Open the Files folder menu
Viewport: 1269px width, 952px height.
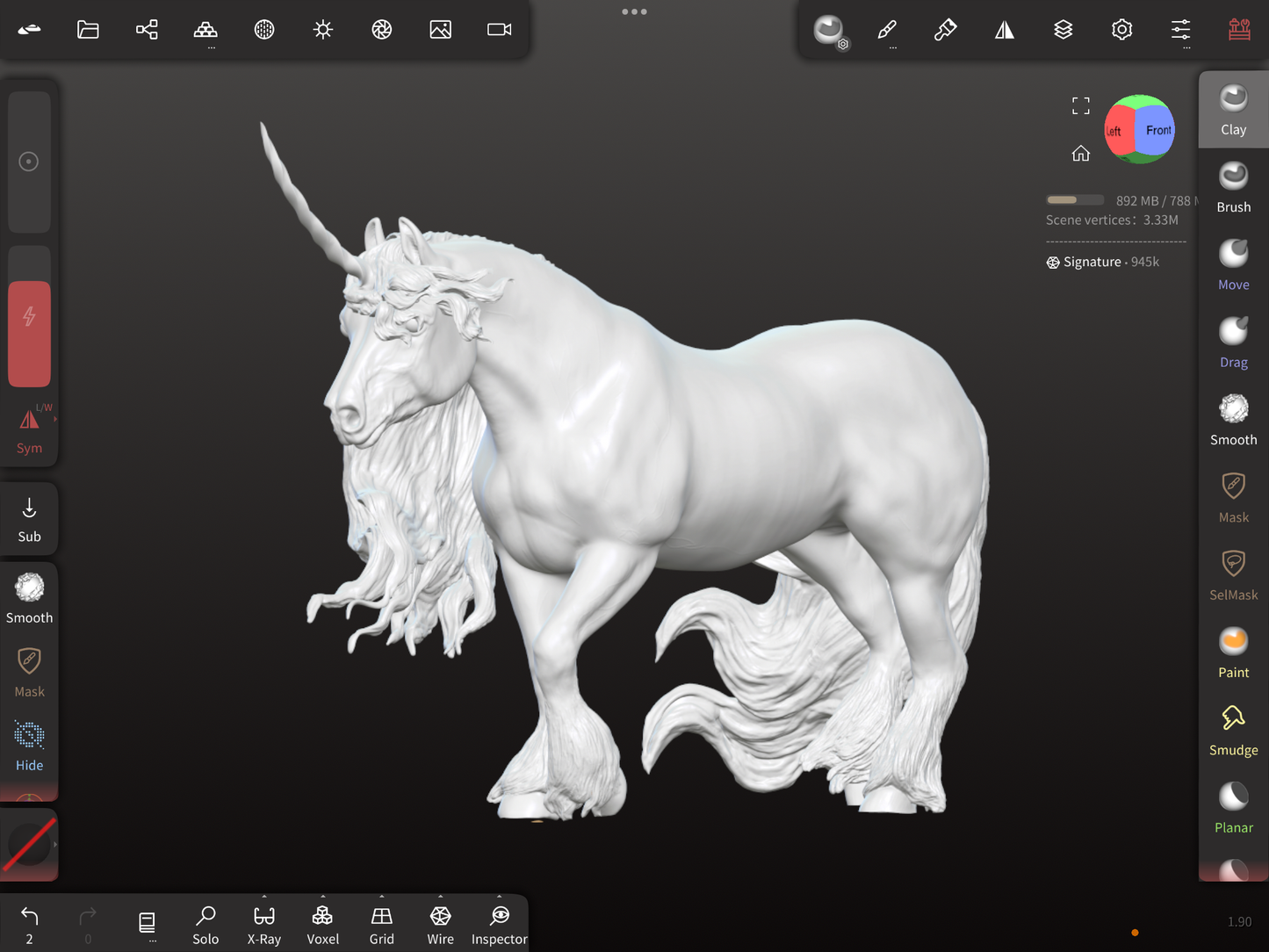coord(88,30)
